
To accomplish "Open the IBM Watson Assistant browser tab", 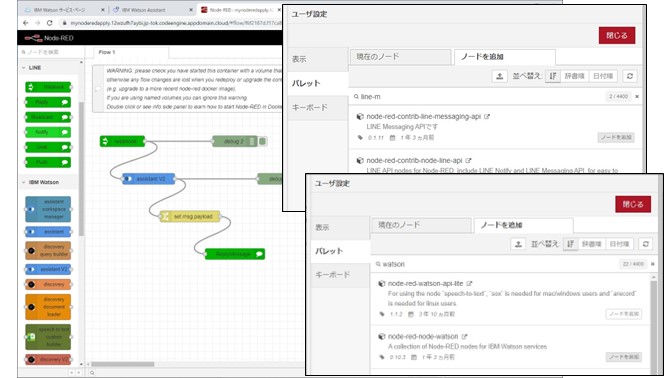I will [x=153, y=9].
